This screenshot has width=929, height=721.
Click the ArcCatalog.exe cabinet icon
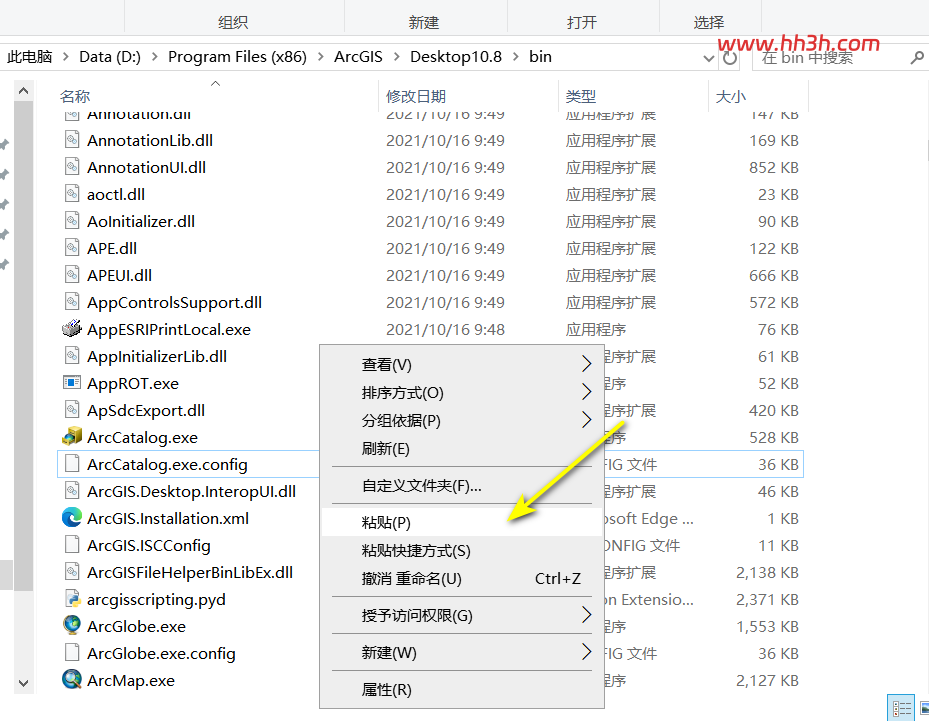click(x=72, y=437)
